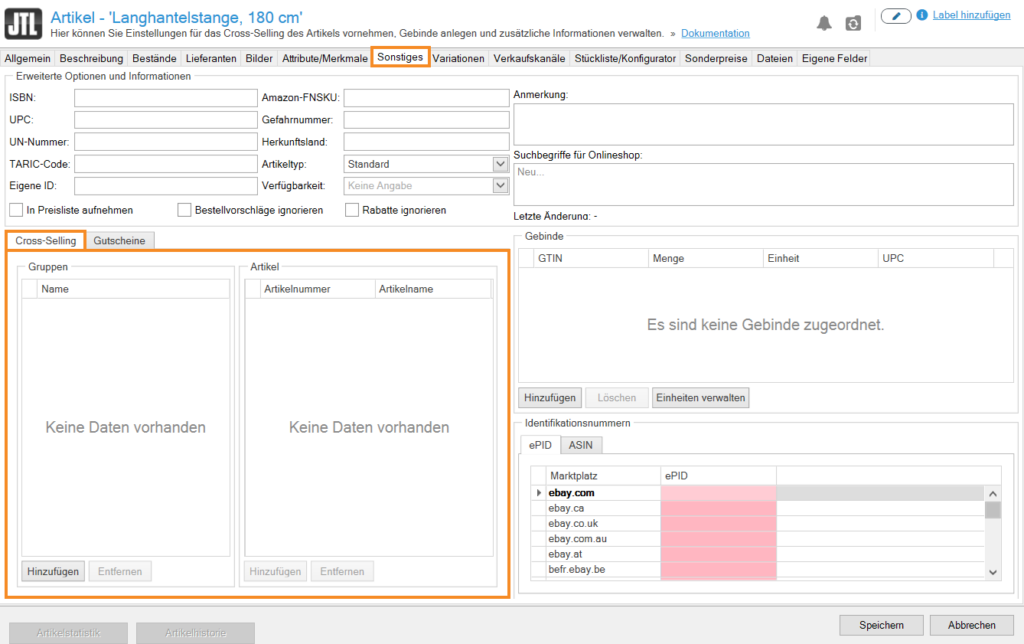Click the row indicator arrow beside ebay.com

540,493
